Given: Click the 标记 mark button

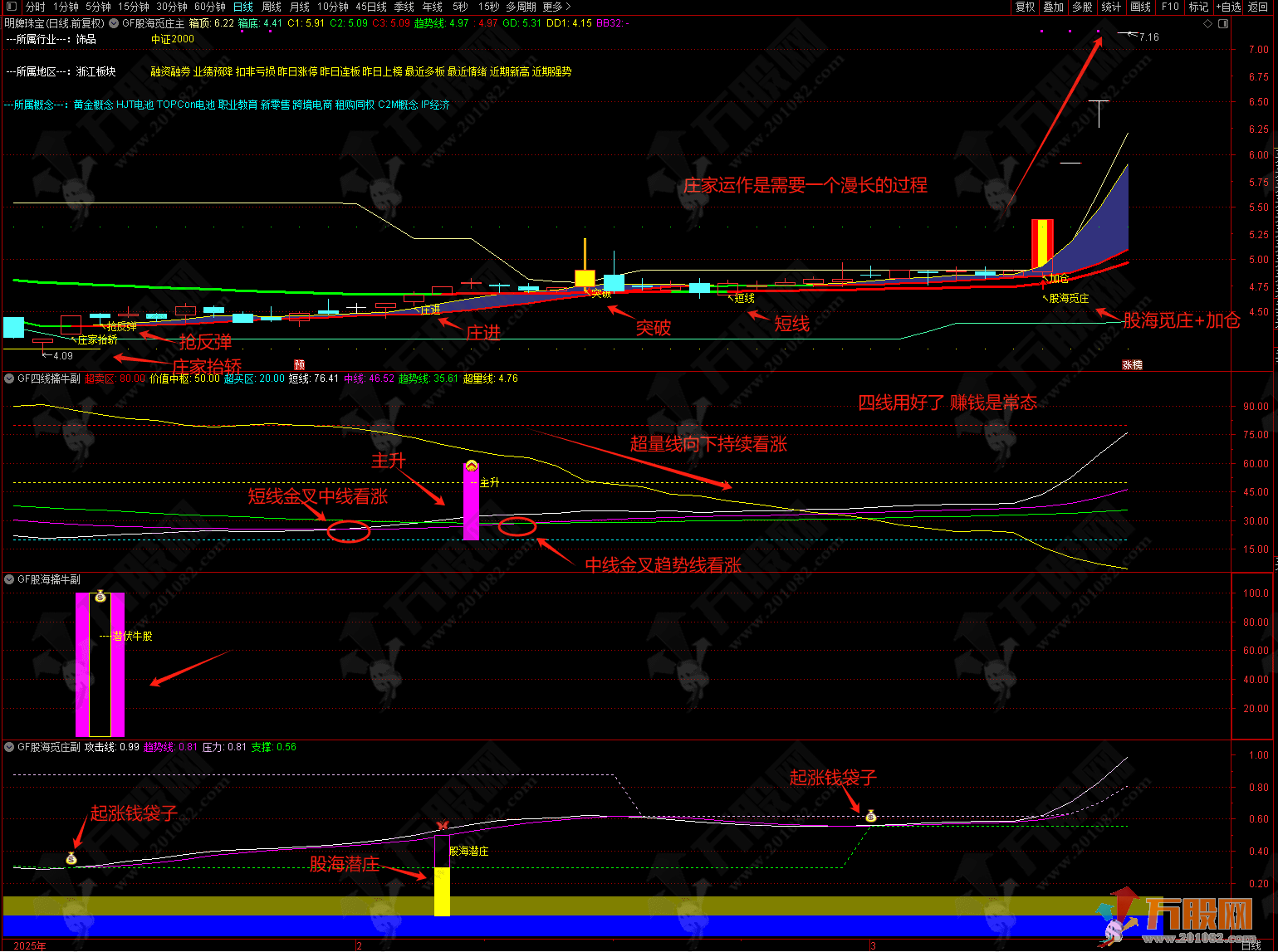Looking at the screenshot, I should click(1198, 7).
